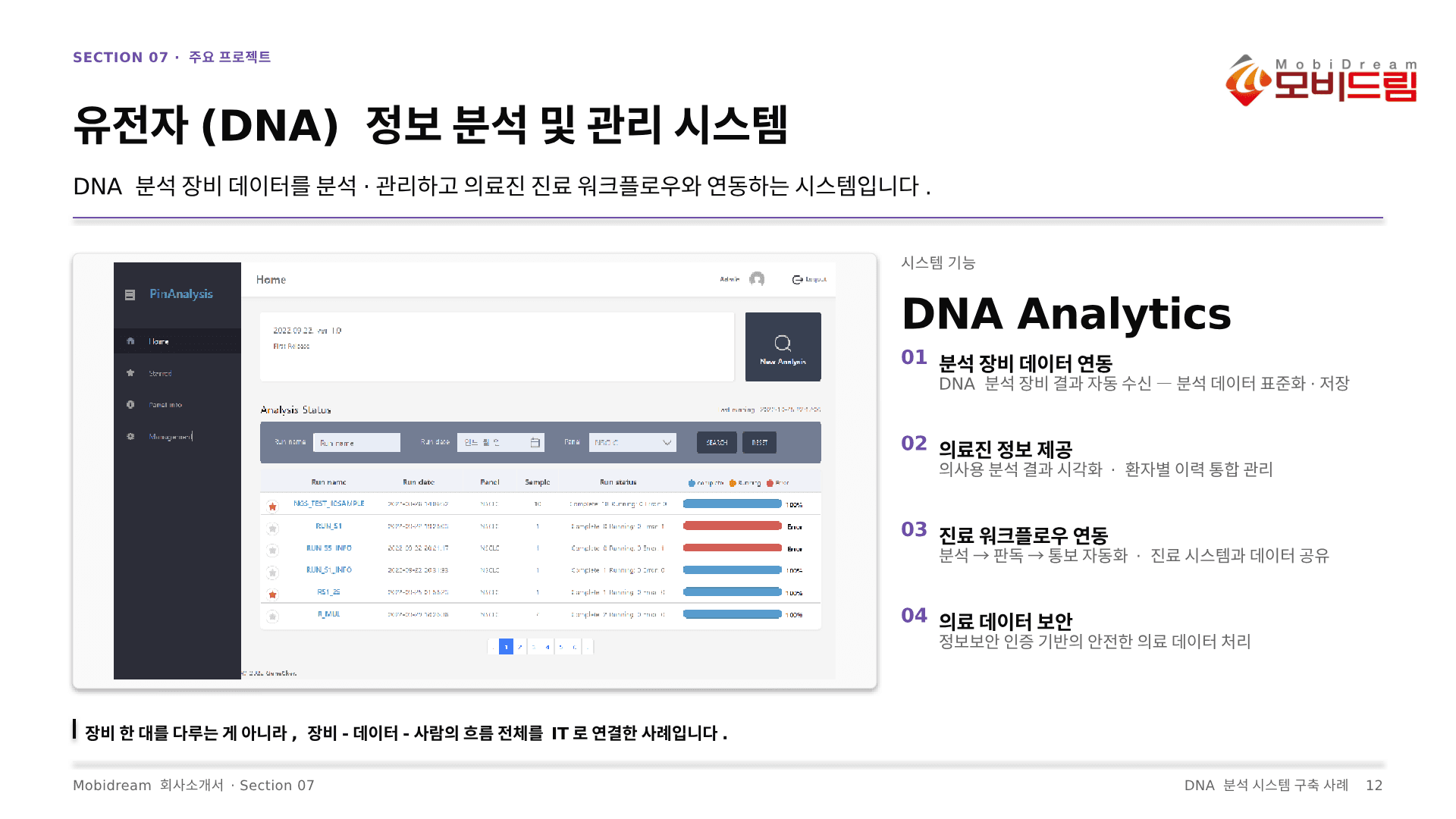This screenshot has width=1456, height=819.
Task: Click the 03 진료 워크플로우 연동 feature title
Action: (1024, 535)
